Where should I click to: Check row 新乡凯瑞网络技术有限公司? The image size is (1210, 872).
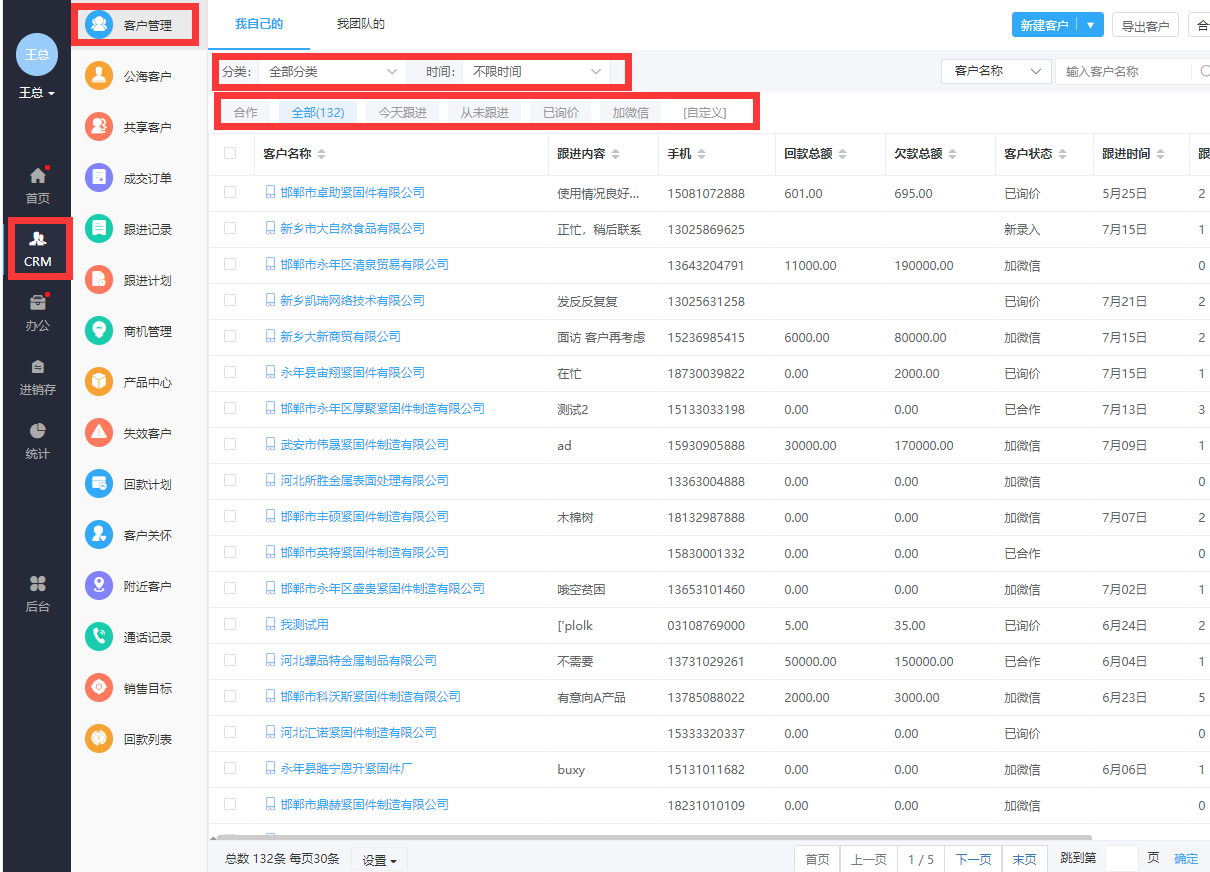[x=230, y=300]
